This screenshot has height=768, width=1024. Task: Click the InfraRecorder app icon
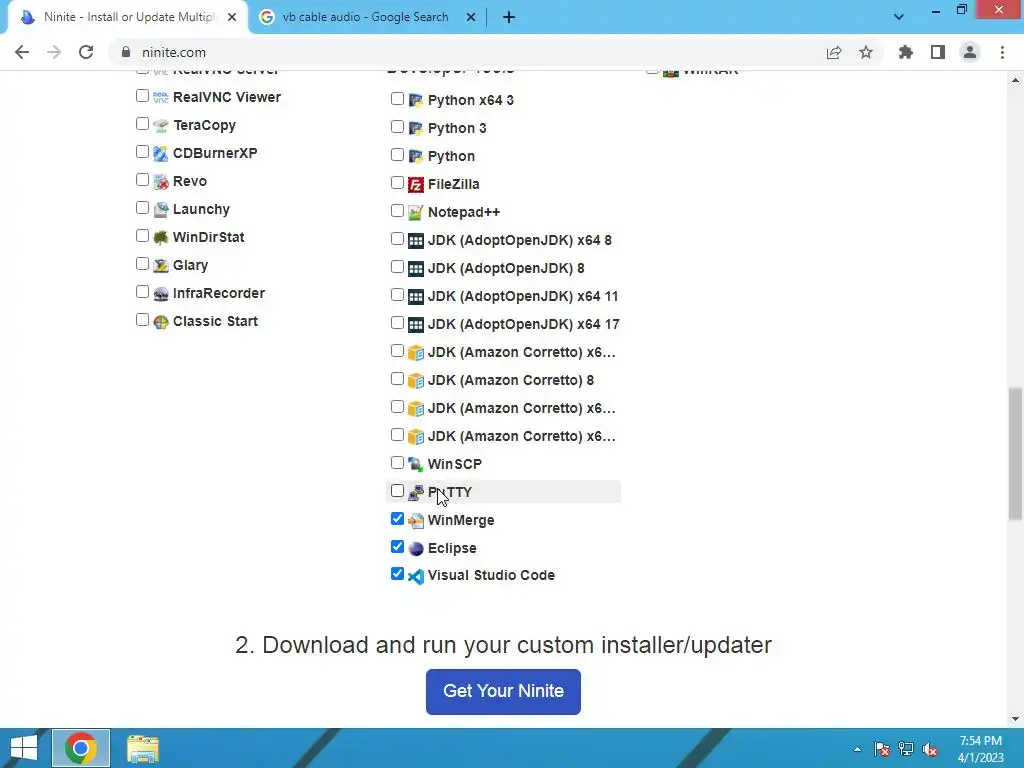(x=161, y=294)
